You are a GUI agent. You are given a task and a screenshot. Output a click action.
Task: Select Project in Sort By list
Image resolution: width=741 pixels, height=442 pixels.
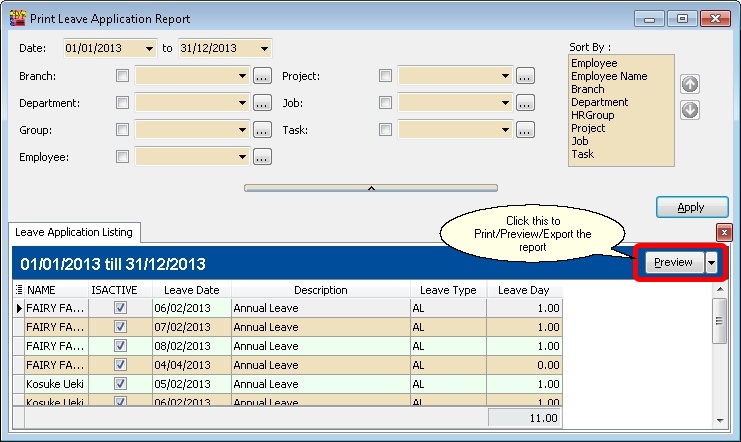pyautogui.click(x=588, y=128)
